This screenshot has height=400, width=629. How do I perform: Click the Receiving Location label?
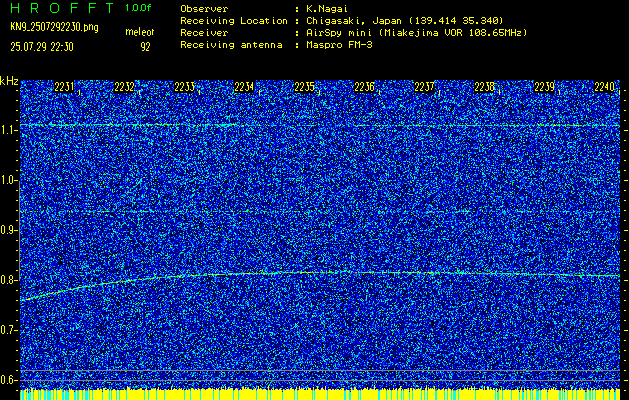pyautogui.click(x=234, y=20)
